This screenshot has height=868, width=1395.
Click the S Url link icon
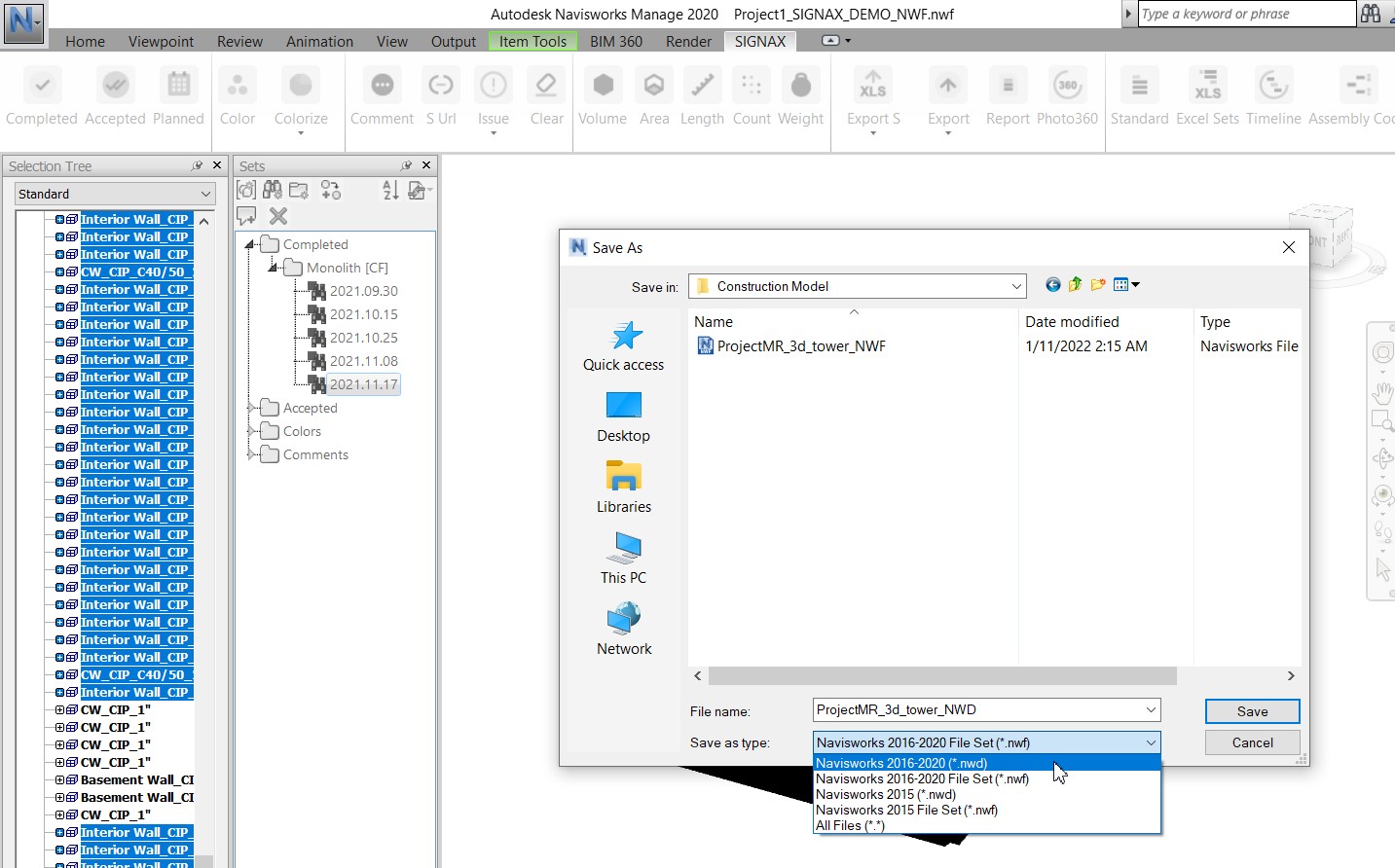coord(441,86)
